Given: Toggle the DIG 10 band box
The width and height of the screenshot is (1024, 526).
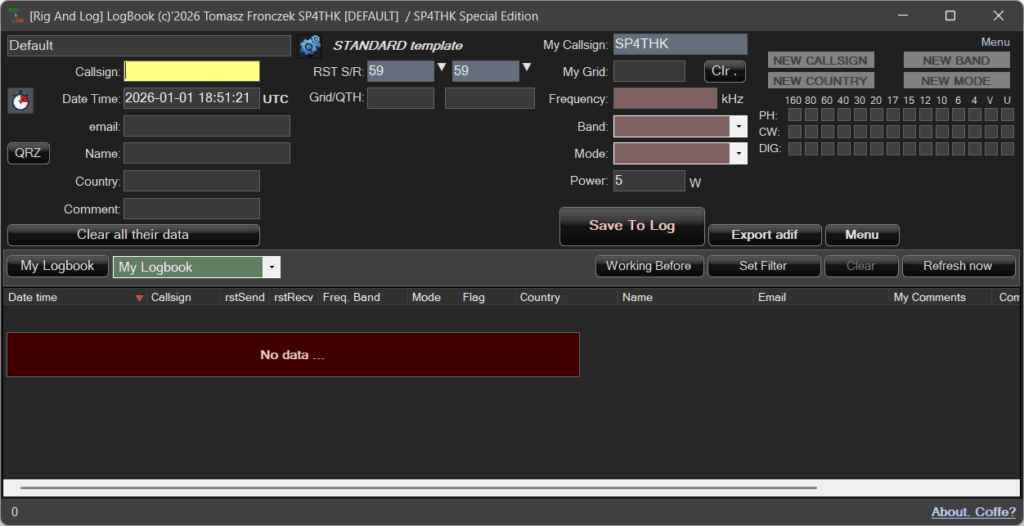Looking at the screenshot, I should [941, 149].
